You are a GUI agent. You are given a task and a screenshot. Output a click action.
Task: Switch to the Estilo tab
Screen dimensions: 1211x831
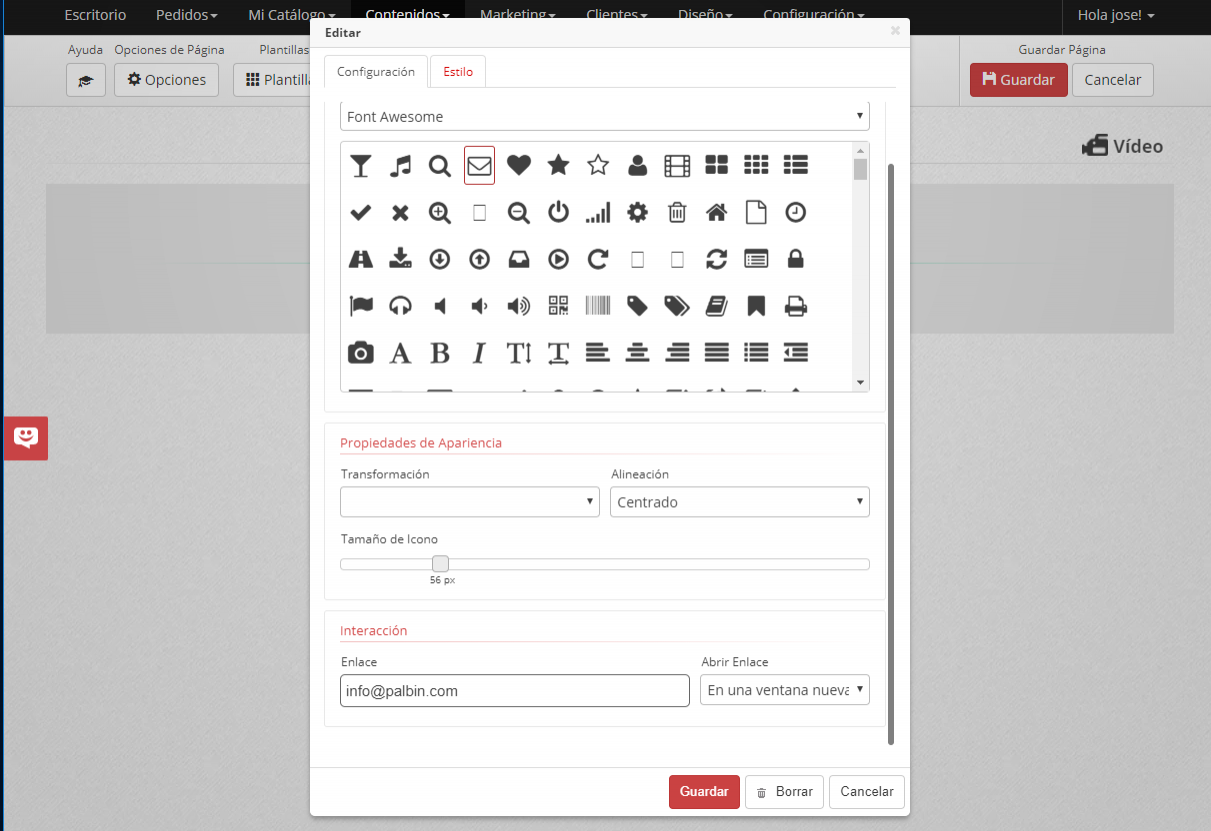click(x=458, y=72)
